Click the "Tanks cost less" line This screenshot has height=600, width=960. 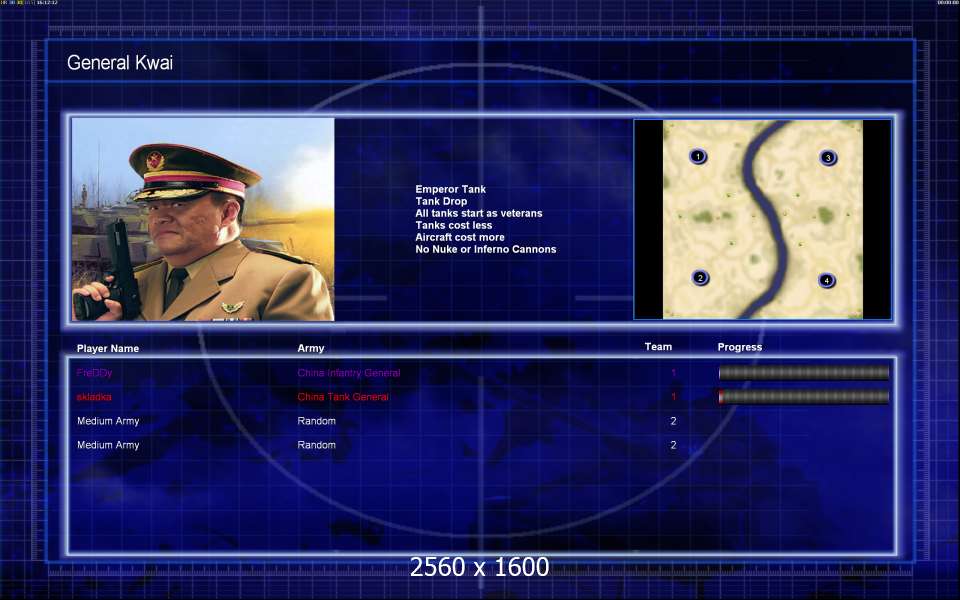coord(454,225)
